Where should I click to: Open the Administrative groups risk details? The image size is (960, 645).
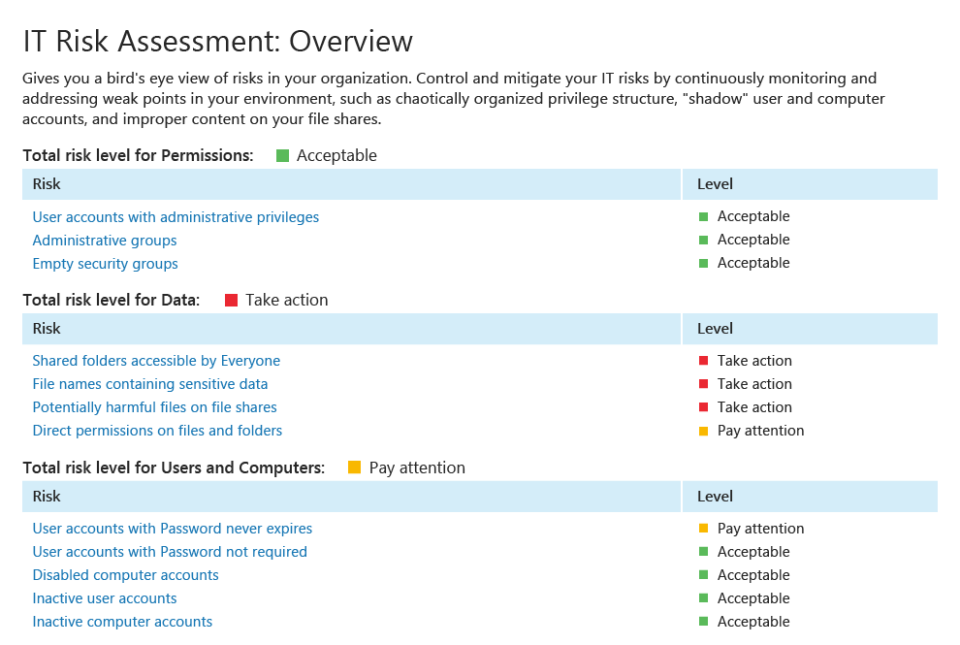104,240
